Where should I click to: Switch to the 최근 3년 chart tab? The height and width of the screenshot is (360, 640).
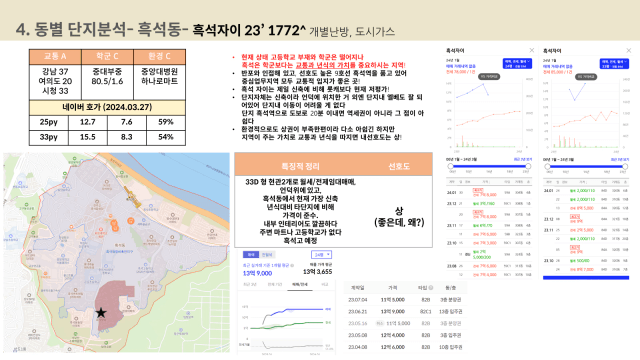point(250,284)
